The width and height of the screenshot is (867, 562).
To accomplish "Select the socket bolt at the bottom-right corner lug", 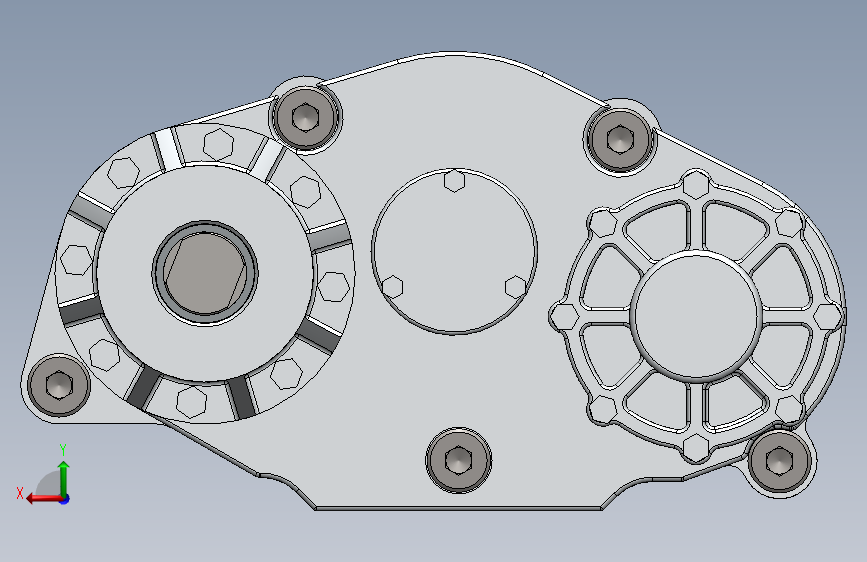I will tap(780, 461).
